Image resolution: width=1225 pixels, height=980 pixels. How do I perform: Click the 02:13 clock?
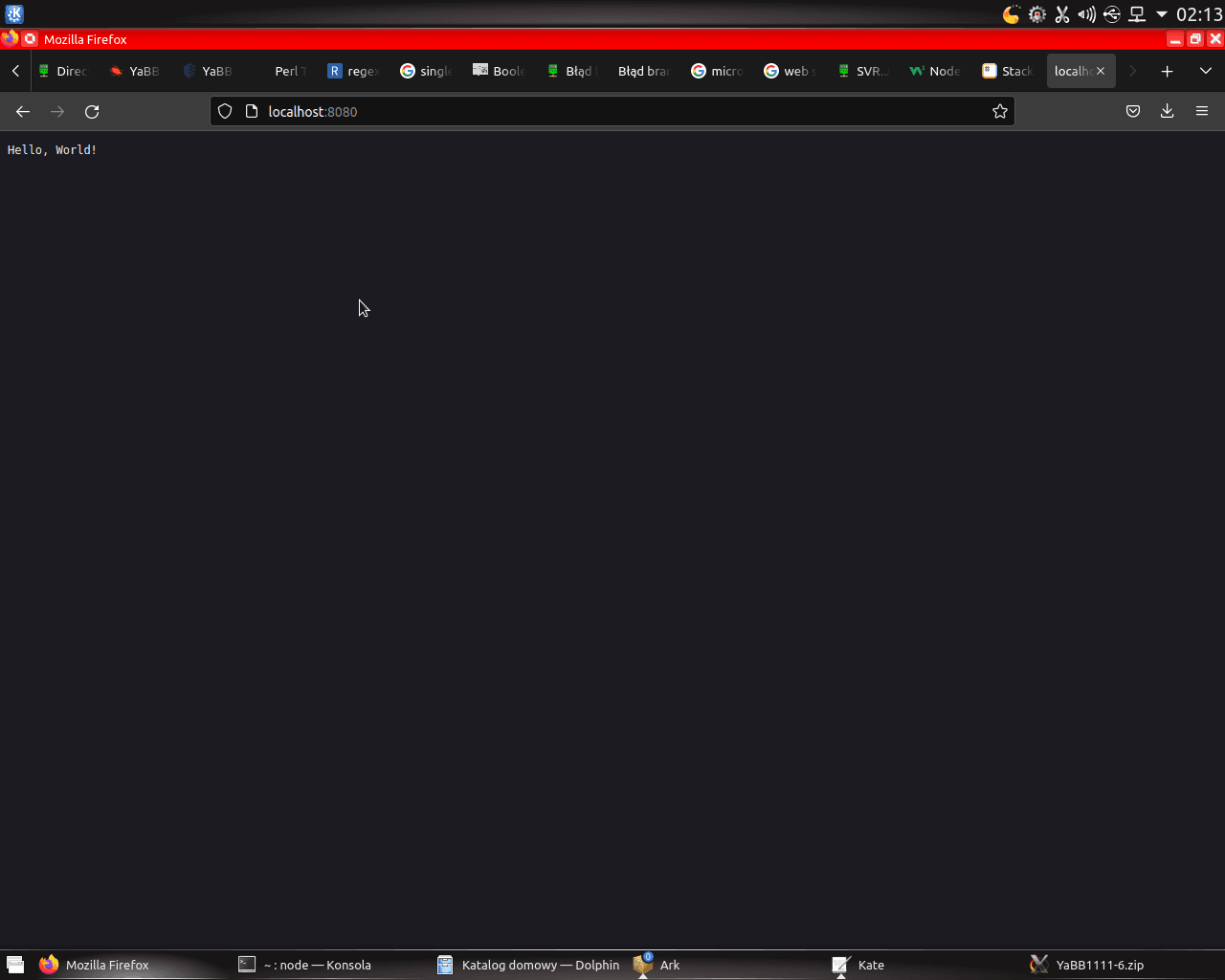tap(1199, 14)
